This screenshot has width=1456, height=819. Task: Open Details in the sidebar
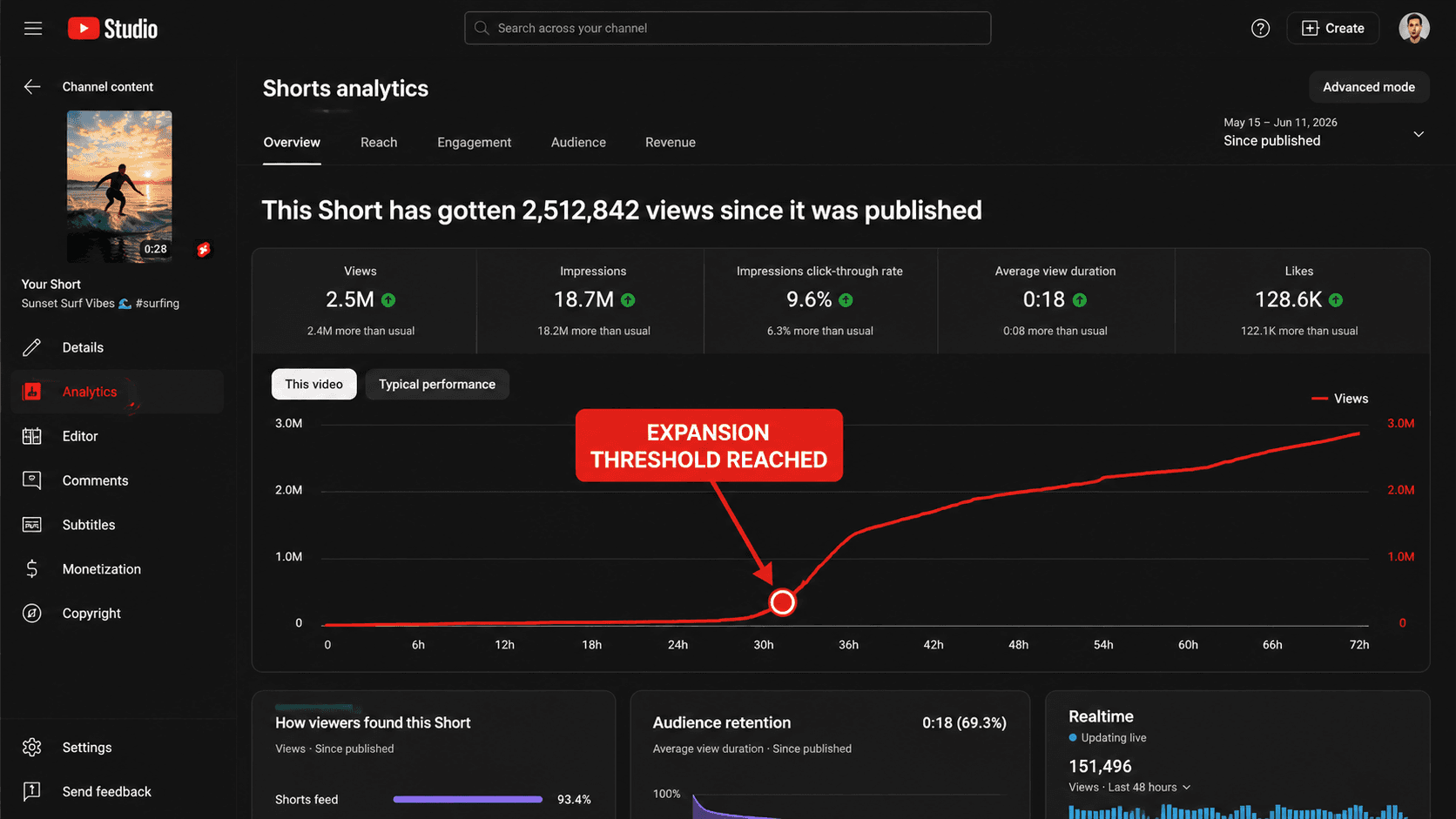point(118,347)
